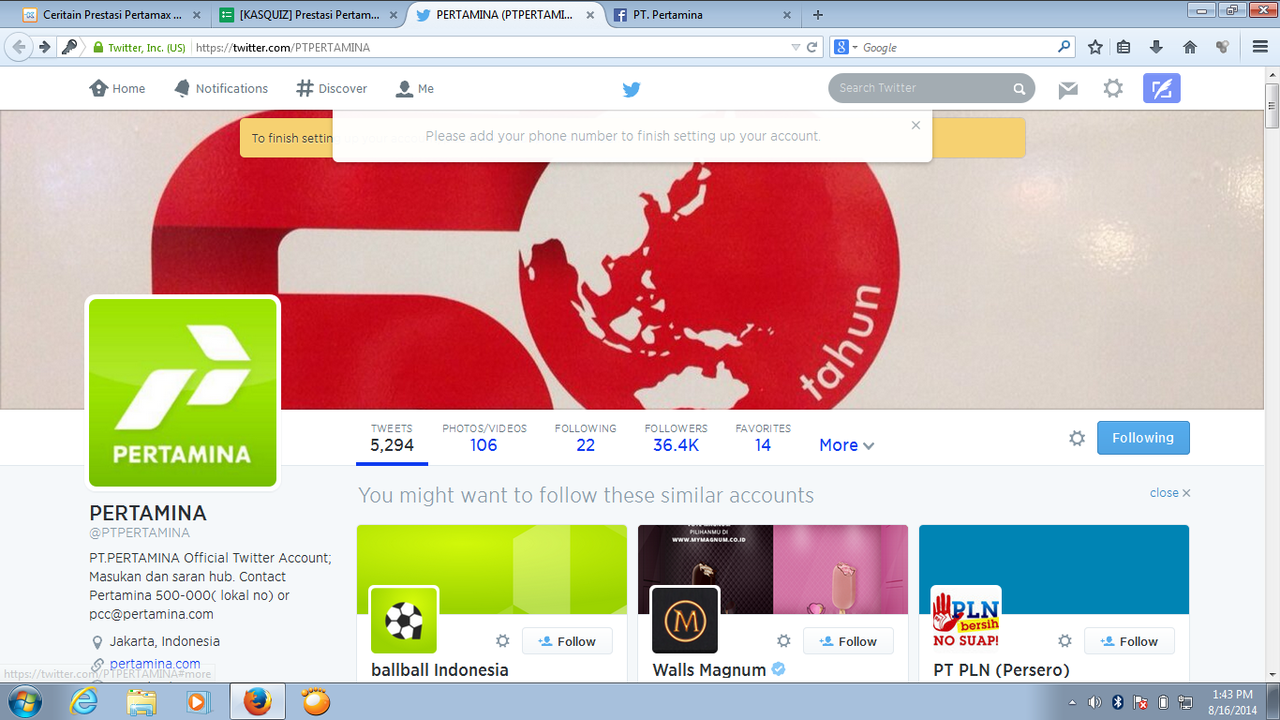Viewport: 1280px width, 720px height.
Task: Follow Walls Magnum account
Action: (848, 641)
